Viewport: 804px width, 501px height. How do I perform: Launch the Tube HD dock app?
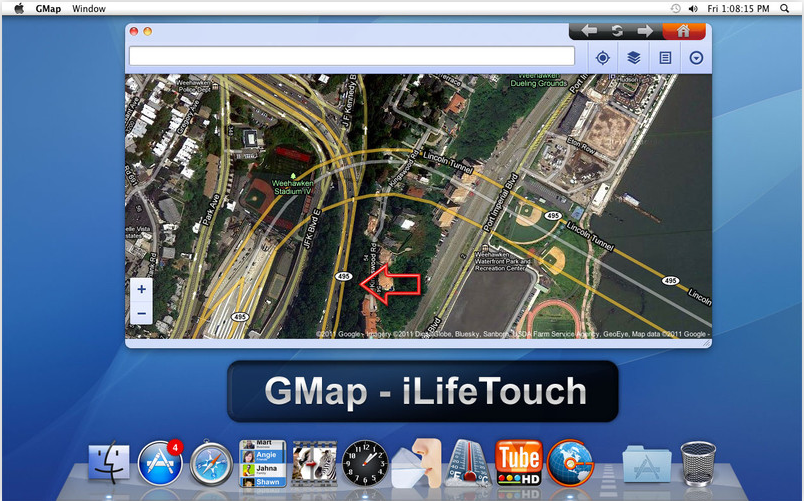pyautogui.click(x=519, y=463)
